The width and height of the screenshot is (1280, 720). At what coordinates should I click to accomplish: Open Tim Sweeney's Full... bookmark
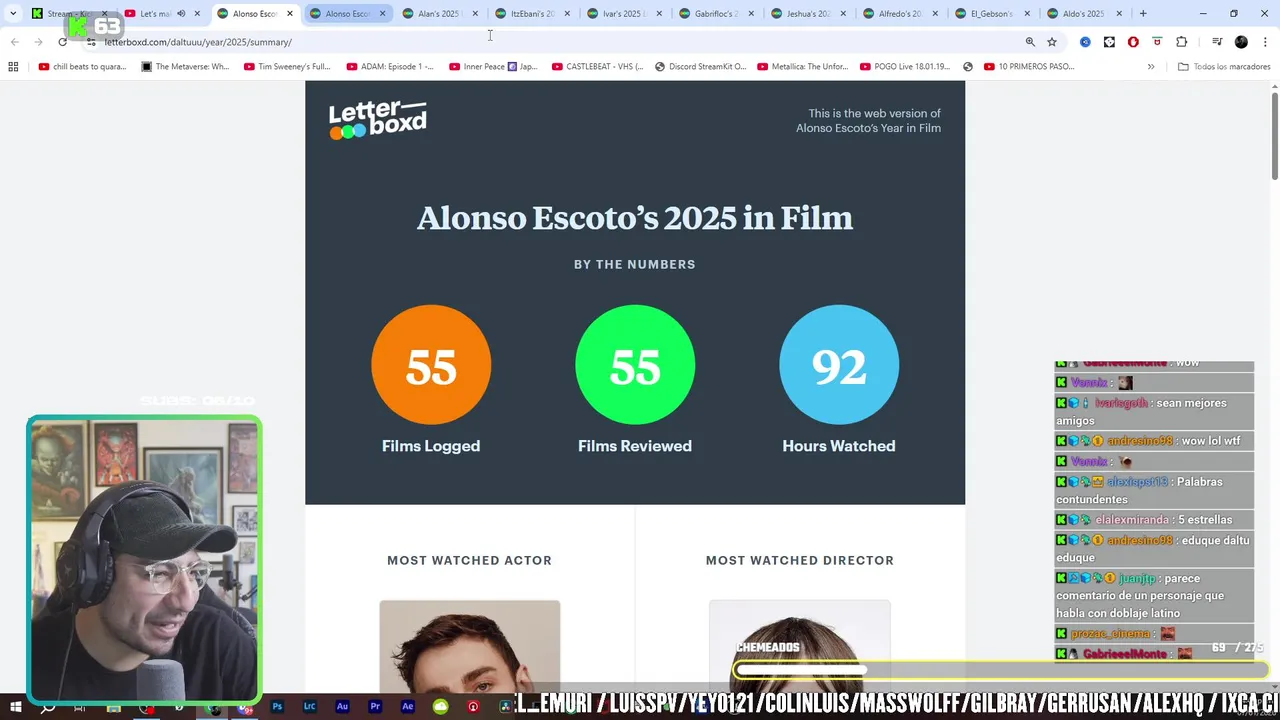pos(286,67)
